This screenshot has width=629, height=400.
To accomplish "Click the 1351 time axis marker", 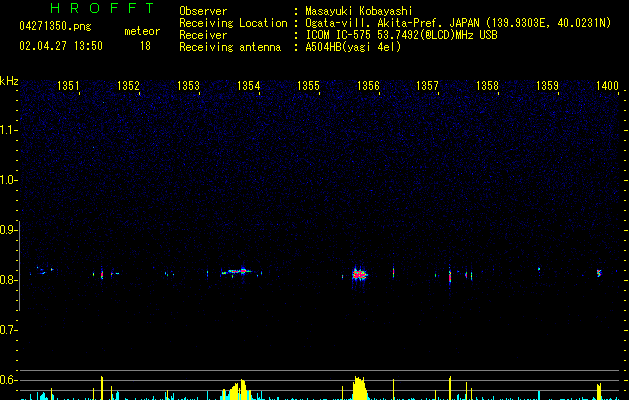I will 68,86.
